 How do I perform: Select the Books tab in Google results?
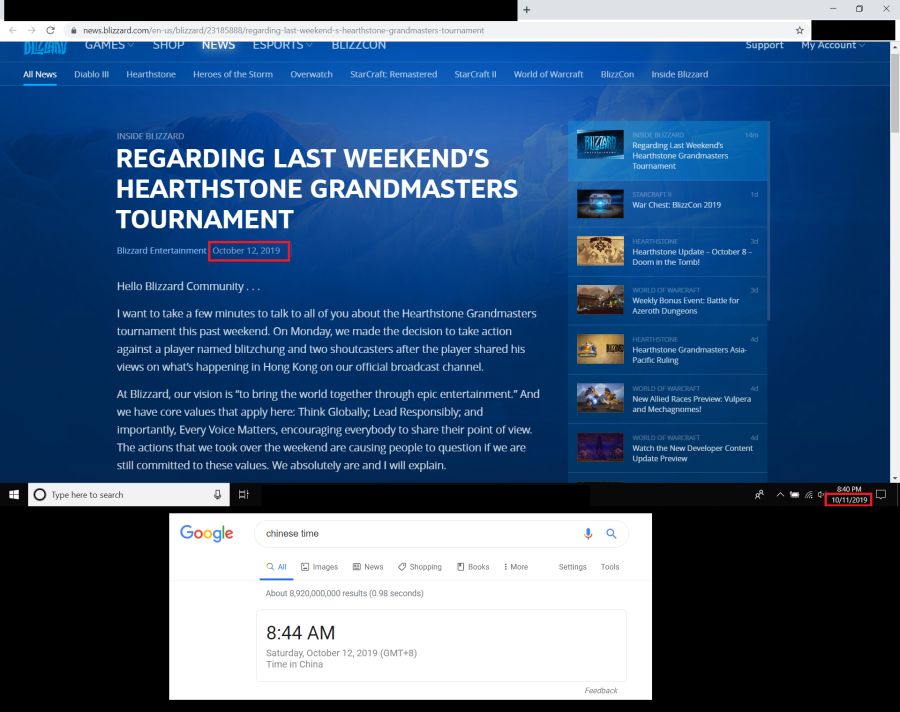tap(473, 567)
